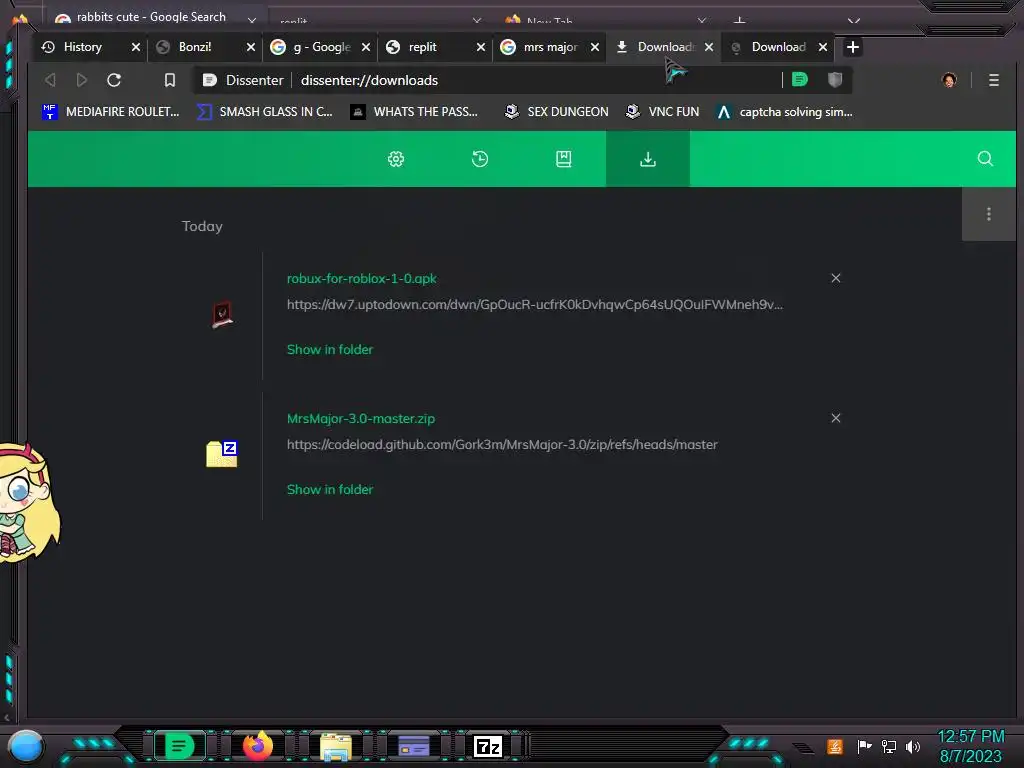
Task: Open the network tray icon
Action: point(889,746)
